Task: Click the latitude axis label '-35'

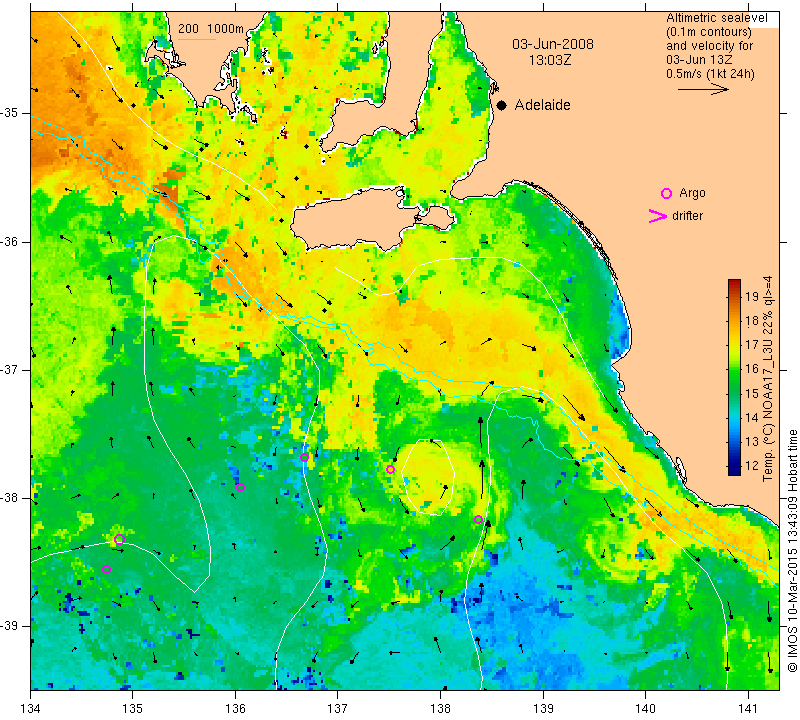Action: click(x=10, y=113)
